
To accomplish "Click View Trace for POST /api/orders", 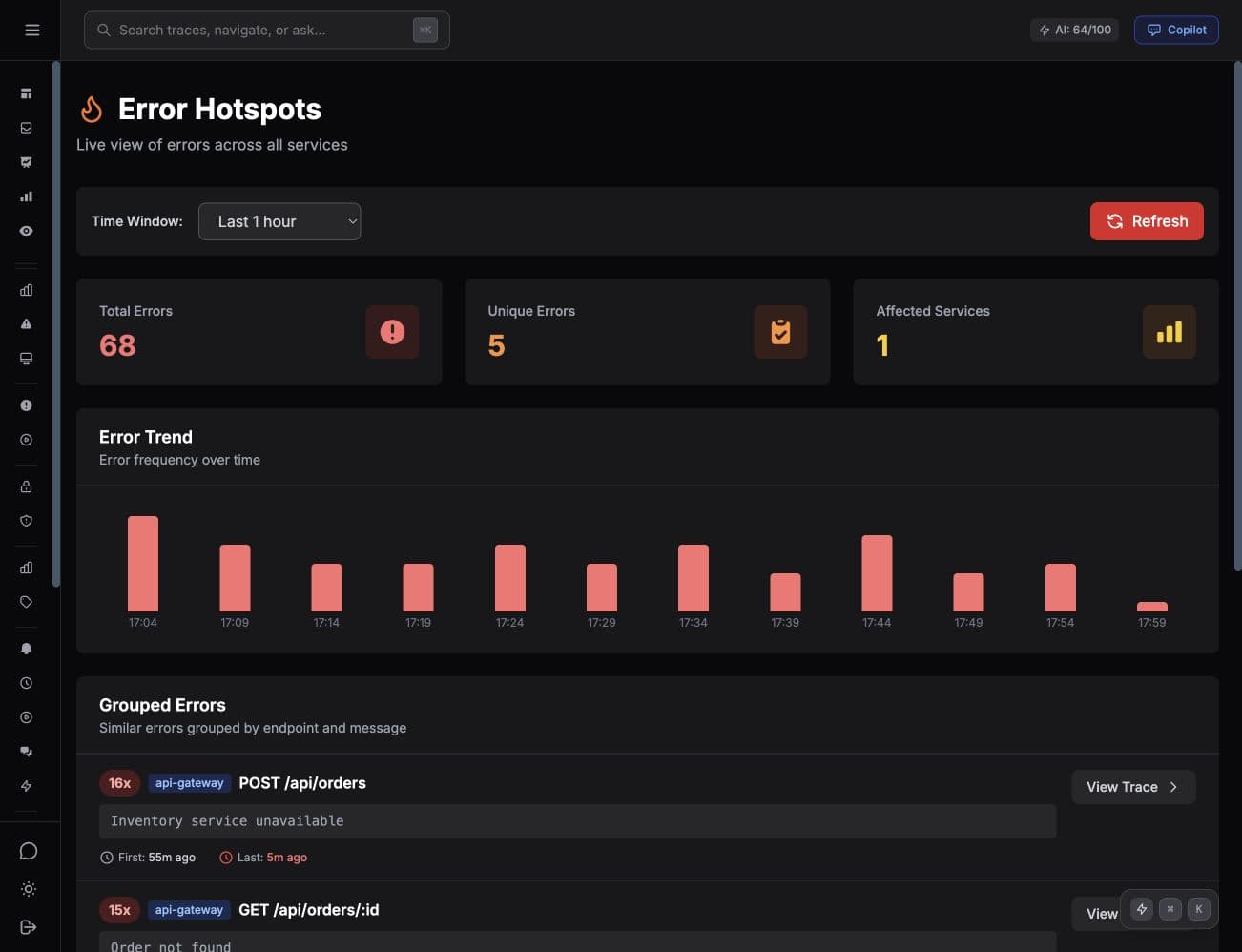I will [x=1133, y=787].
